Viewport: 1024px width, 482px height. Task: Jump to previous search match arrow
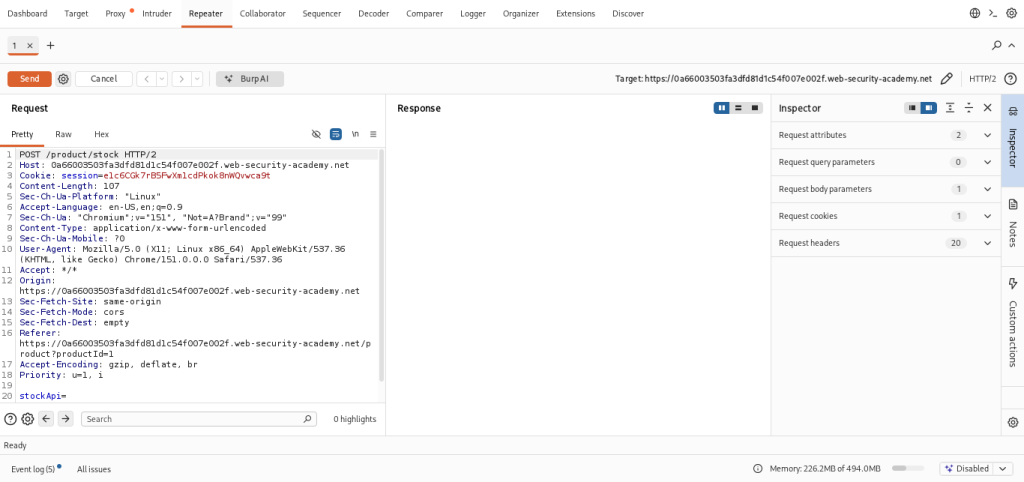[x=46, y=419]
